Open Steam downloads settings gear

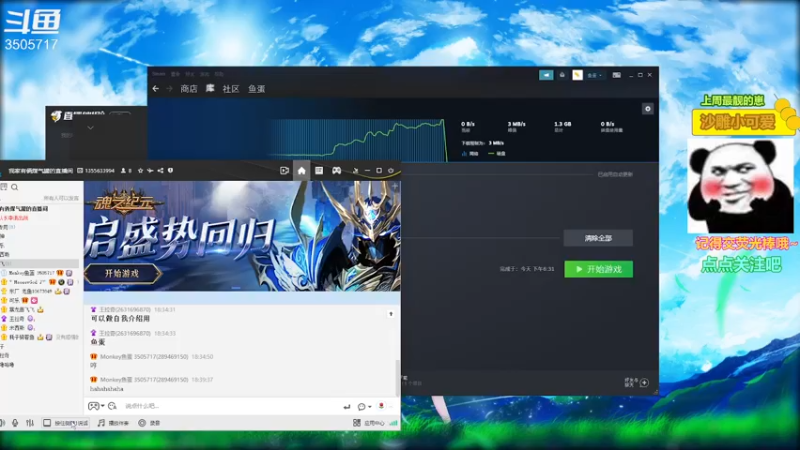[647, 109]
